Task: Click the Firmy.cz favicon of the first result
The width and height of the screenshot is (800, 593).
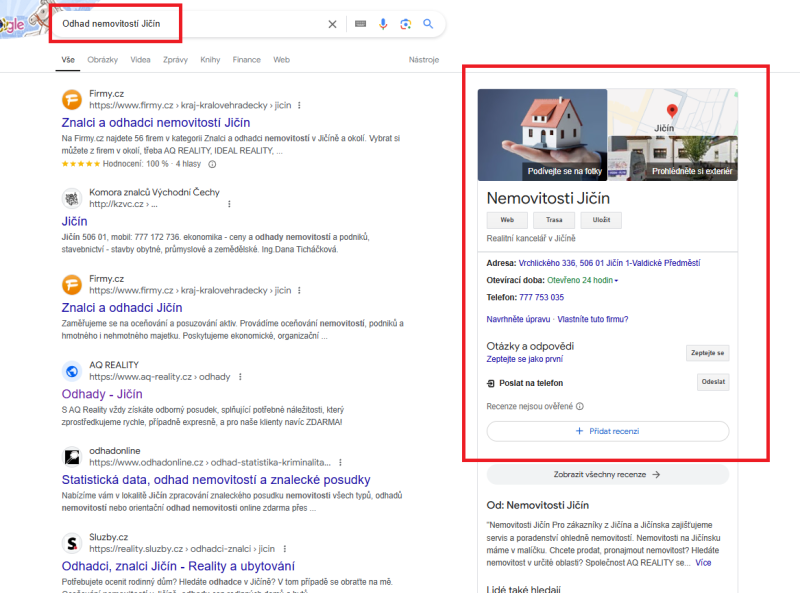Action: click(72, 100)
